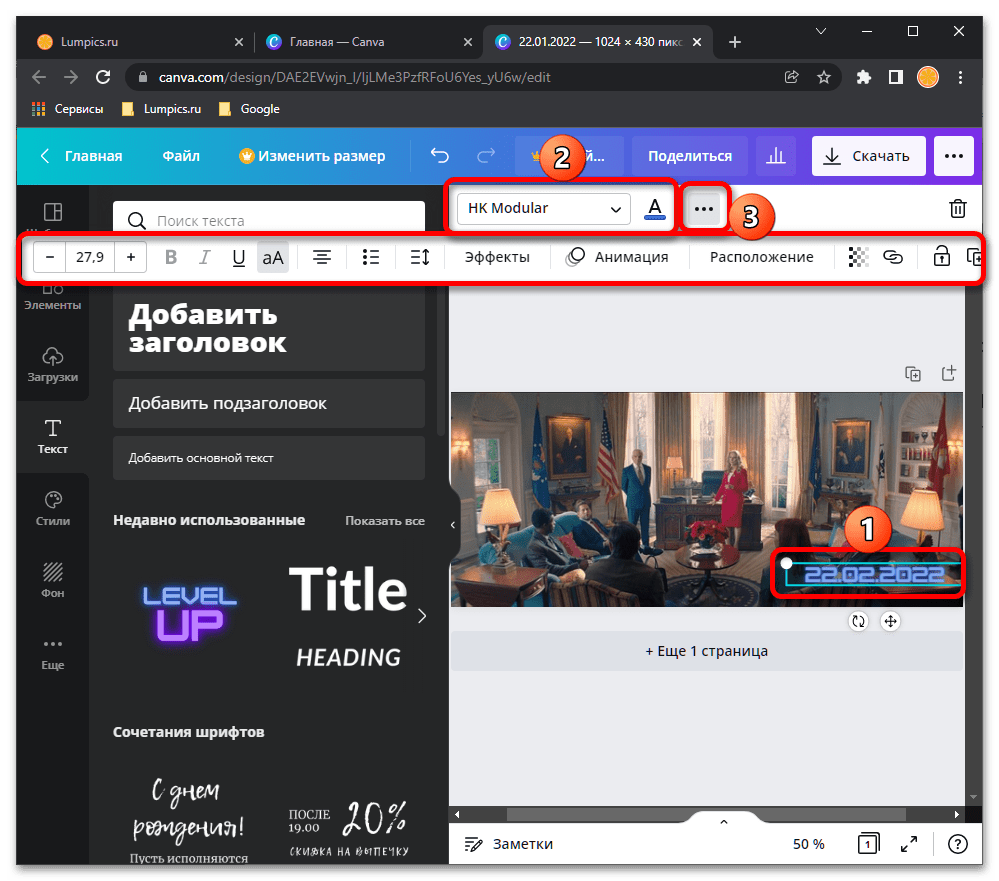
Task: Open the insights chart icon
Action: click(775, 156)
